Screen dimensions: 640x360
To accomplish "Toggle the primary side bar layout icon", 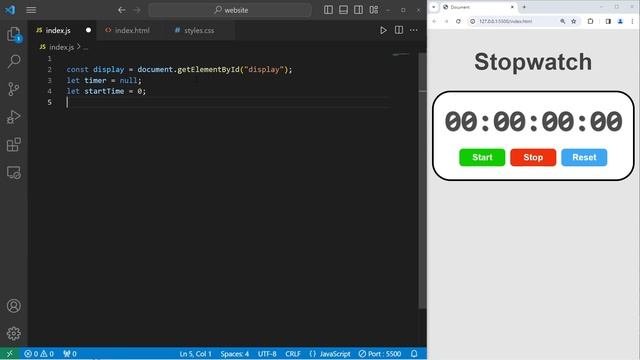I will coord(328,10).
